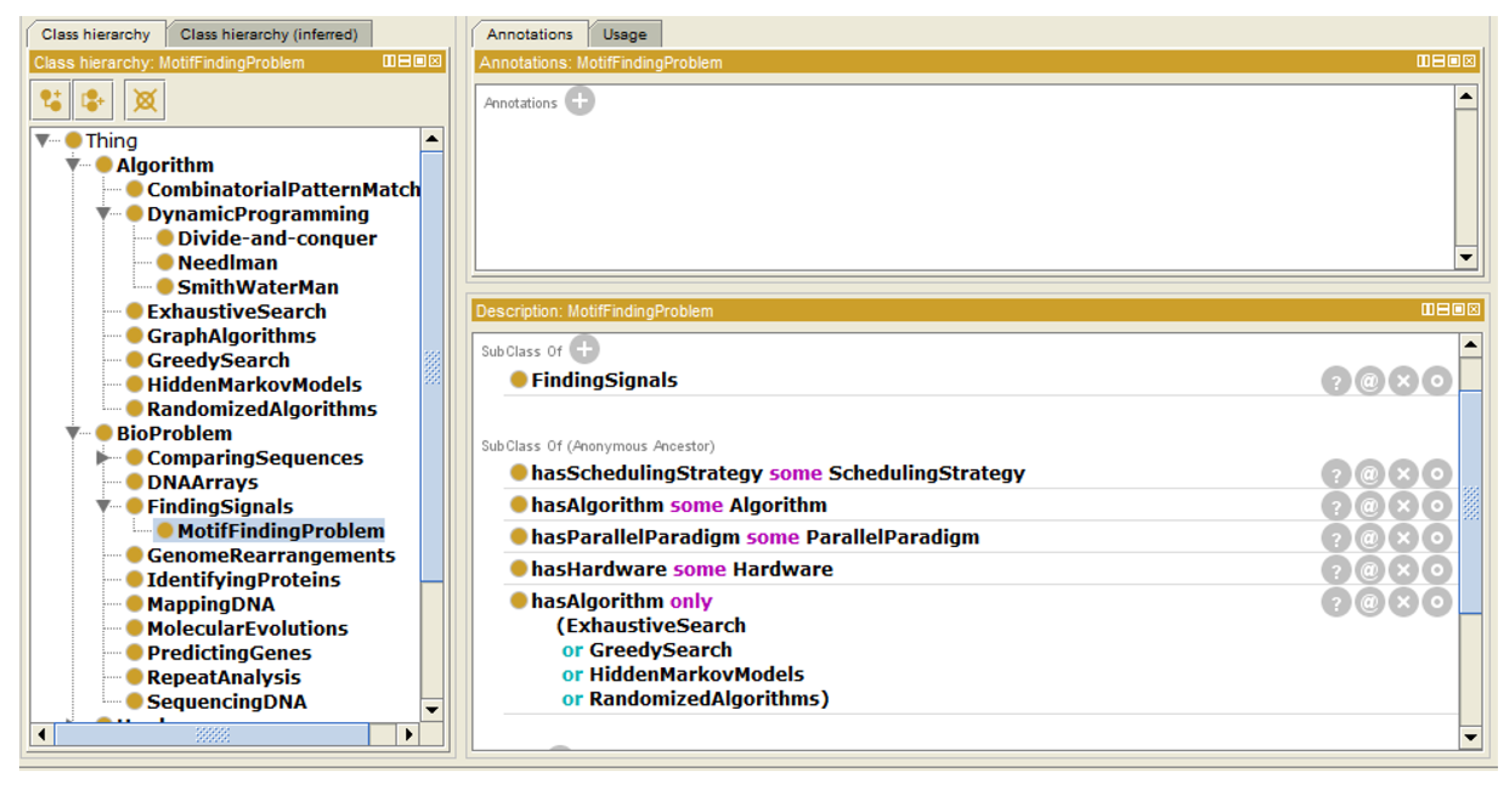Click the Add sibling class icon
The width and height of the screenshot is (1512, 785).
93,100
